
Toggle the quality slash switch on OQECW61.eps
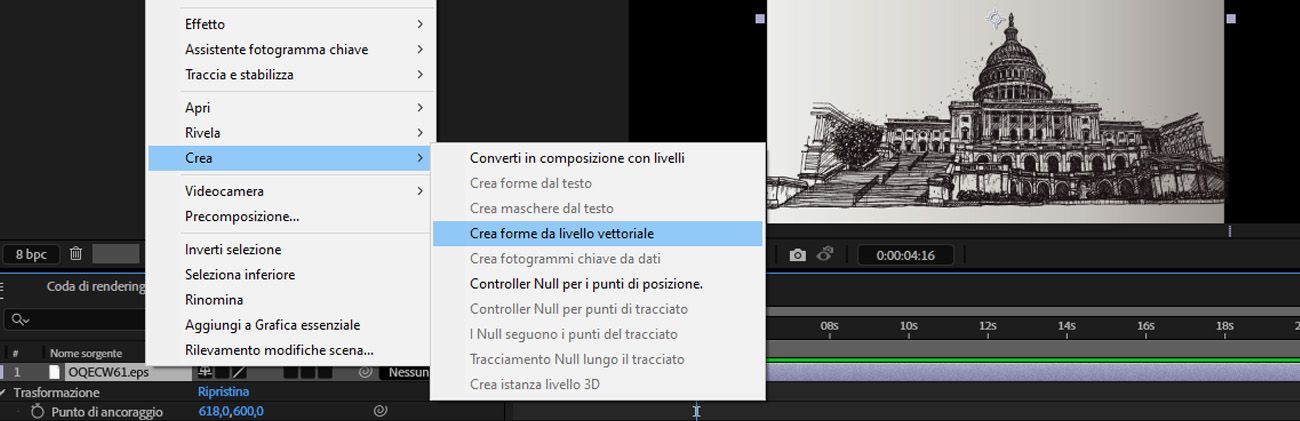tap(238, 372)
